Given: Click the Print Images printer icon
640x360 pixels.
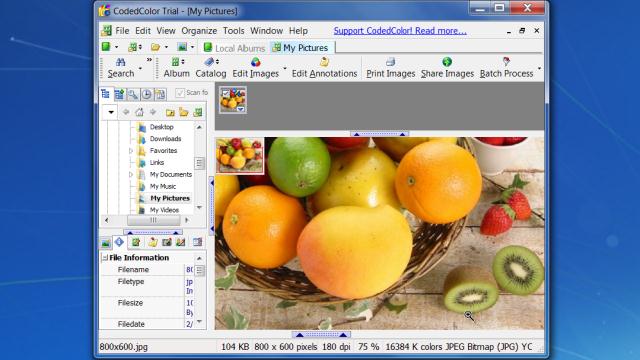Looking at the screenshot, I should coord(390,62).
